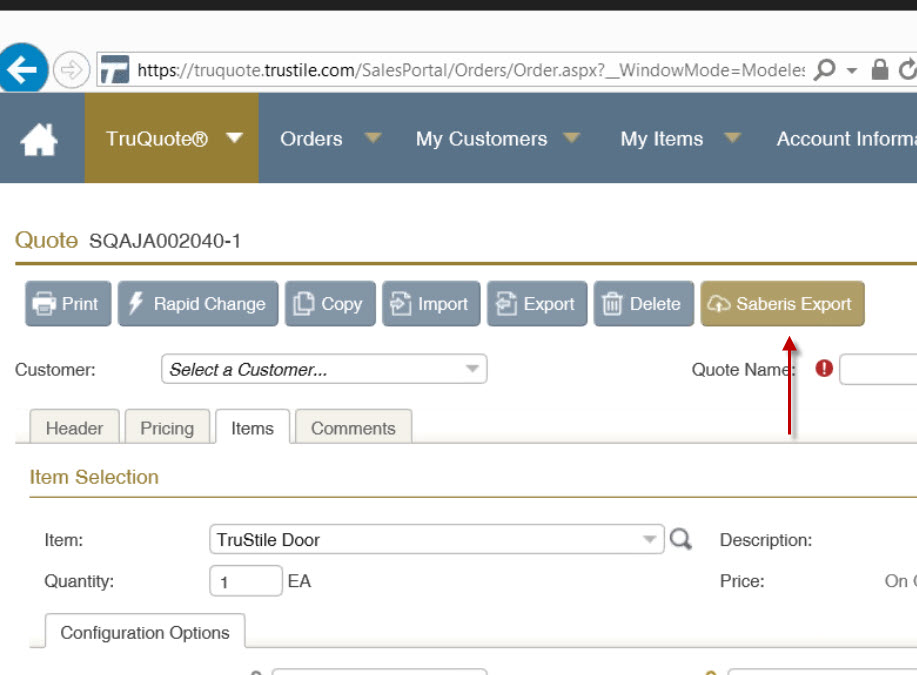Copy the quote using Copy button
Image resolution: width=917 pixels, height=675 pixels.
click(330, 304)
